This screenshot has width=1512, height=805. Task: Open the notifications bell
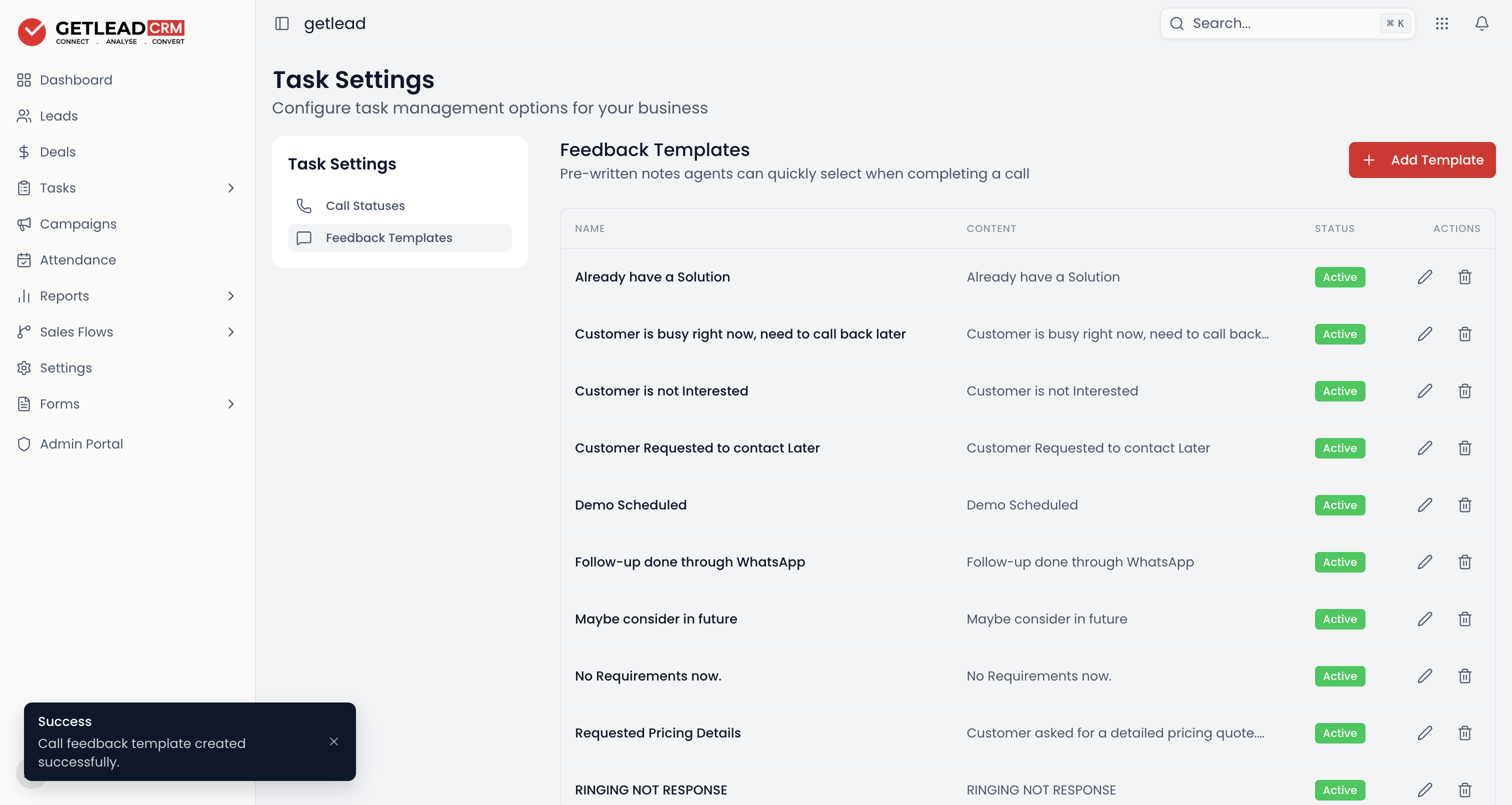click(1481, 23)
